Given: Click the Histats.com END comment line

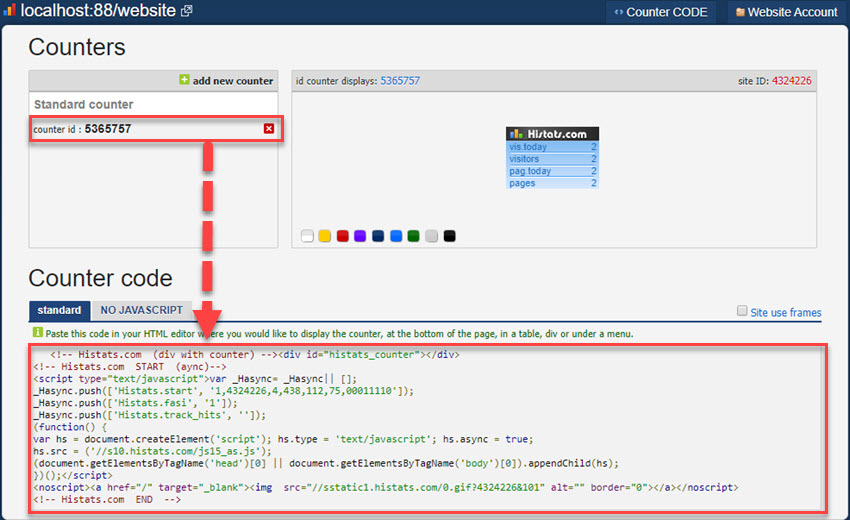Looking at the screenshot, I should click(x=107, y=499).
